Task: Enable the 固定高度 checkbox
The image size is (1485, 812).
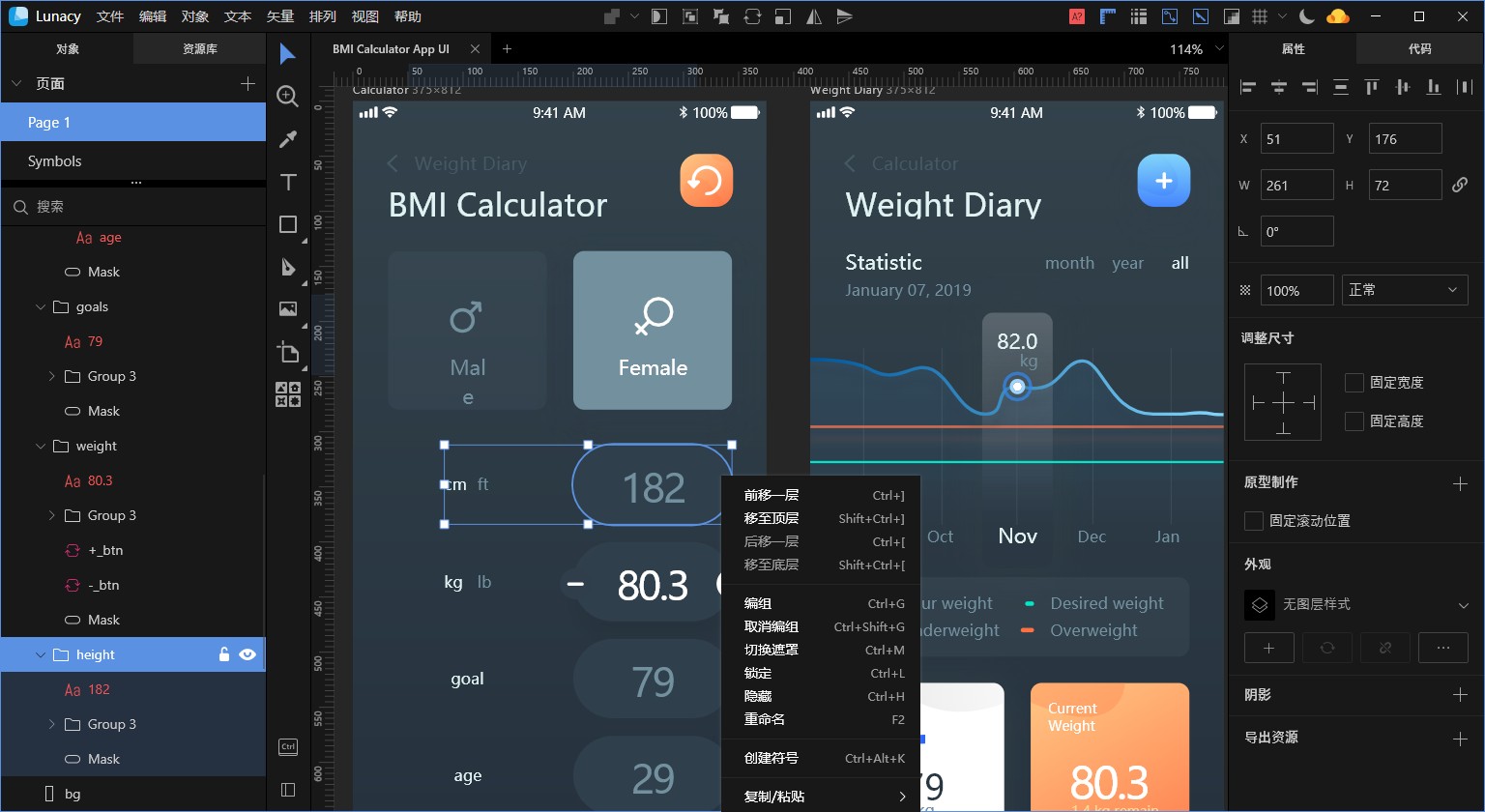Action: [1354, 421]
